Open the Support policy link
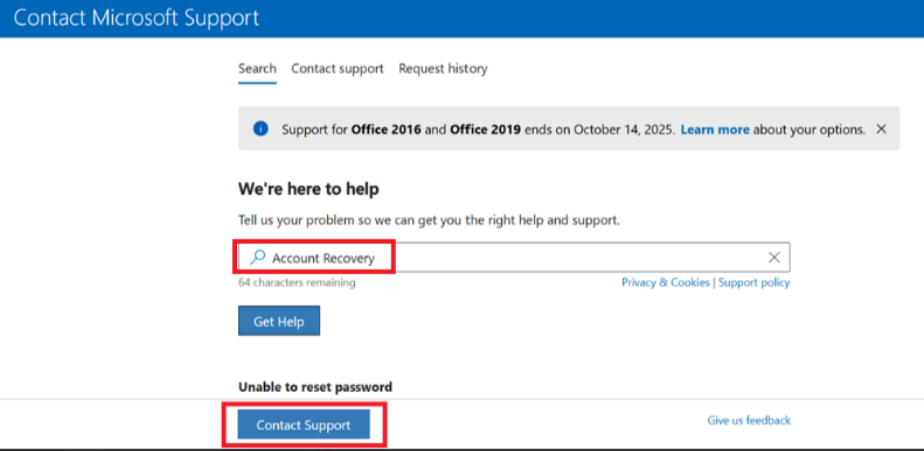The height and width of the screenshot is (451, 924). pos(754,282)
